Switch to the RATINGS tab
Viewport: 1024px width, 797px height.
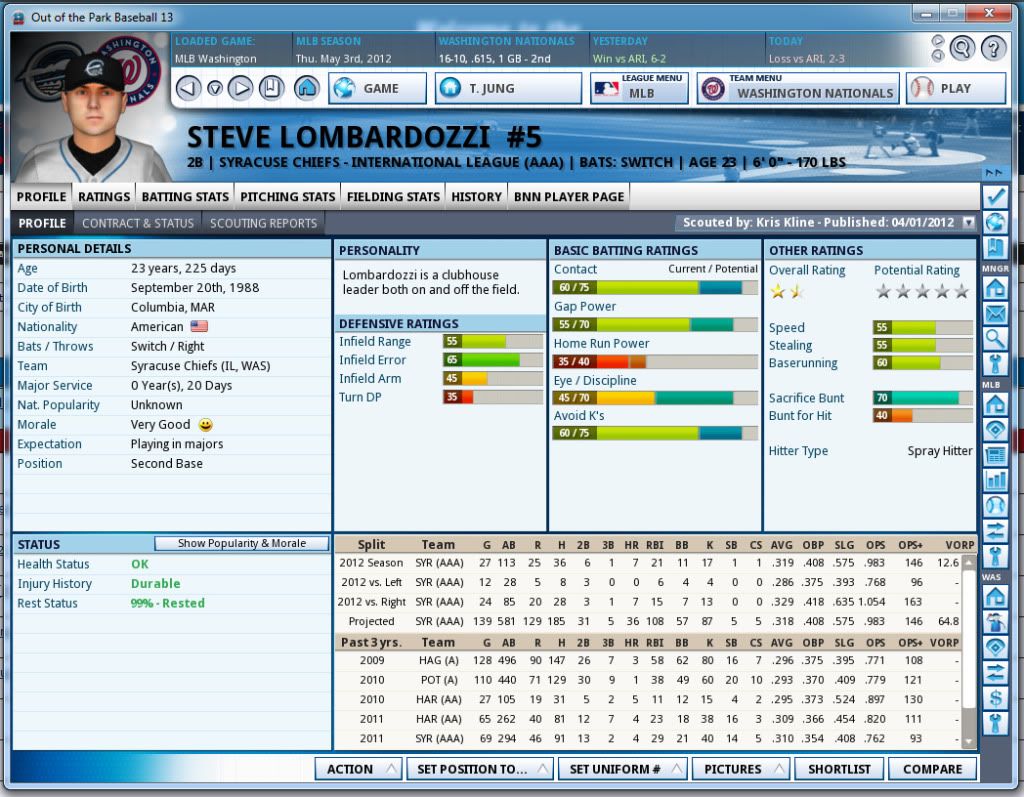point(104,197)
